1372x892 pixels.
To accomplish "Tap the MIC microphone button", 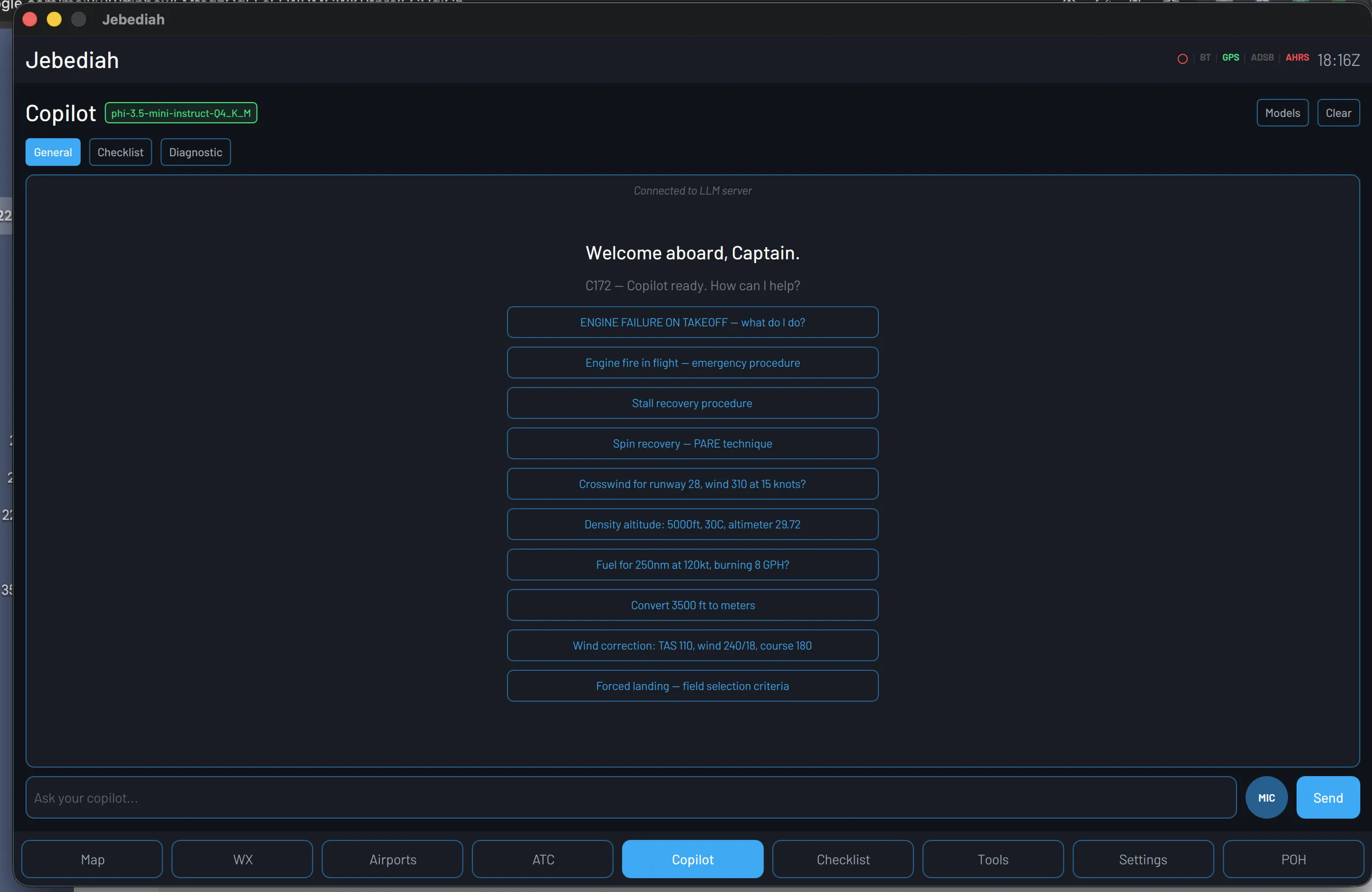I will pyautogui.click(x=1266, y=797).
